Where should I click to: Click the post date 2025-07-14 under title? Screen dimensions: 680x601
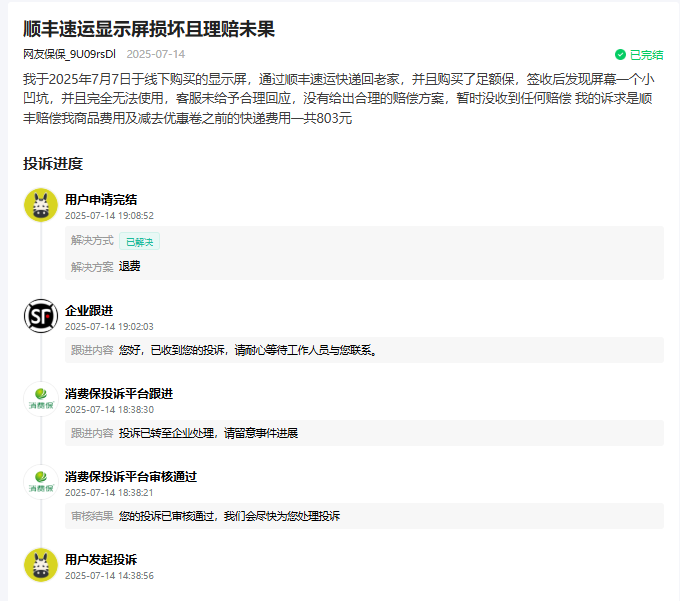[156, 54]
